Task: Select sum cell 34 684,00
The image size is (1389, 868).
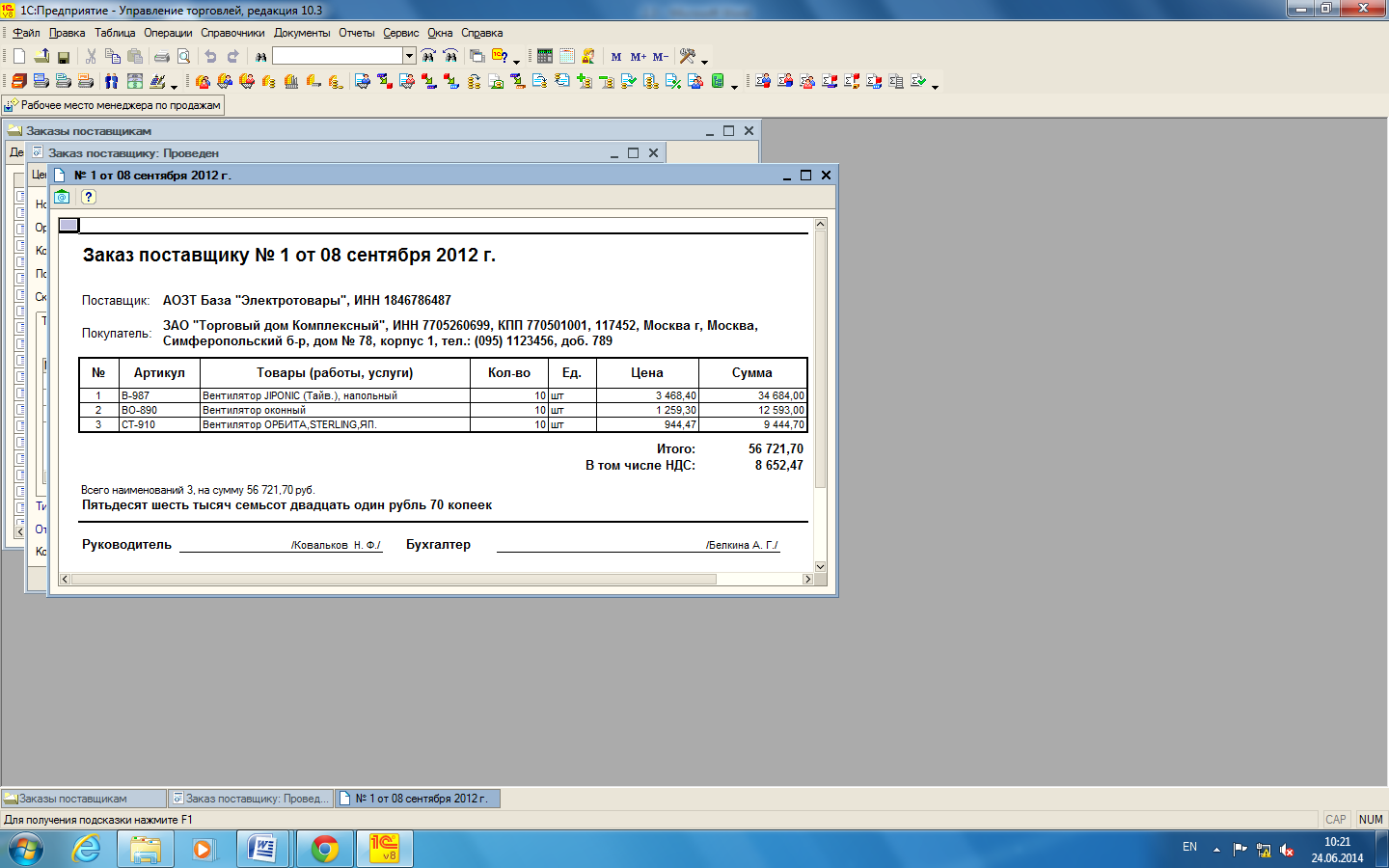Action: point(752,395)
